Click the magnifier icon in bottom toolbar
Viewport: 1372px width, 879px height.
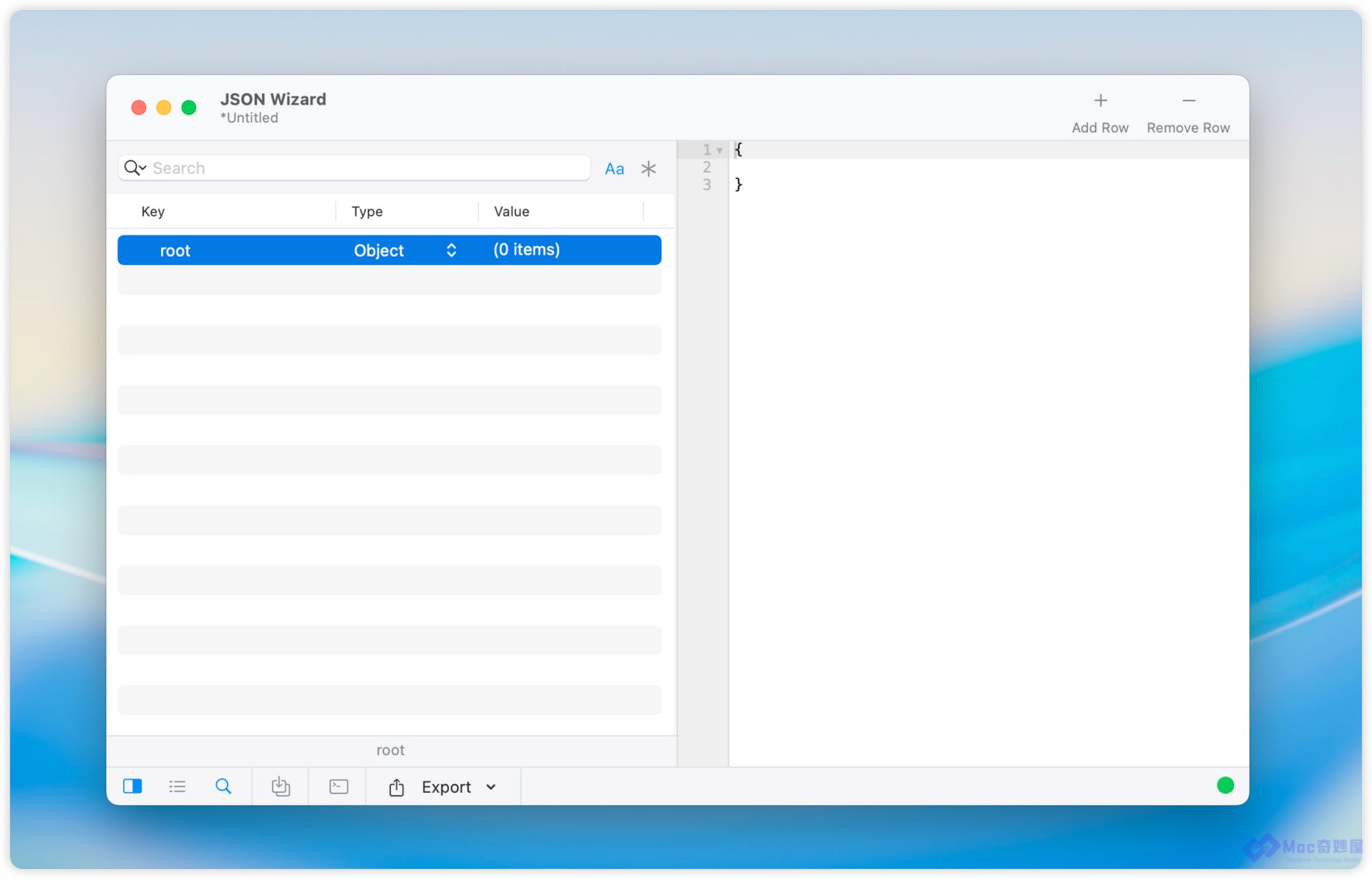point(223,786)
